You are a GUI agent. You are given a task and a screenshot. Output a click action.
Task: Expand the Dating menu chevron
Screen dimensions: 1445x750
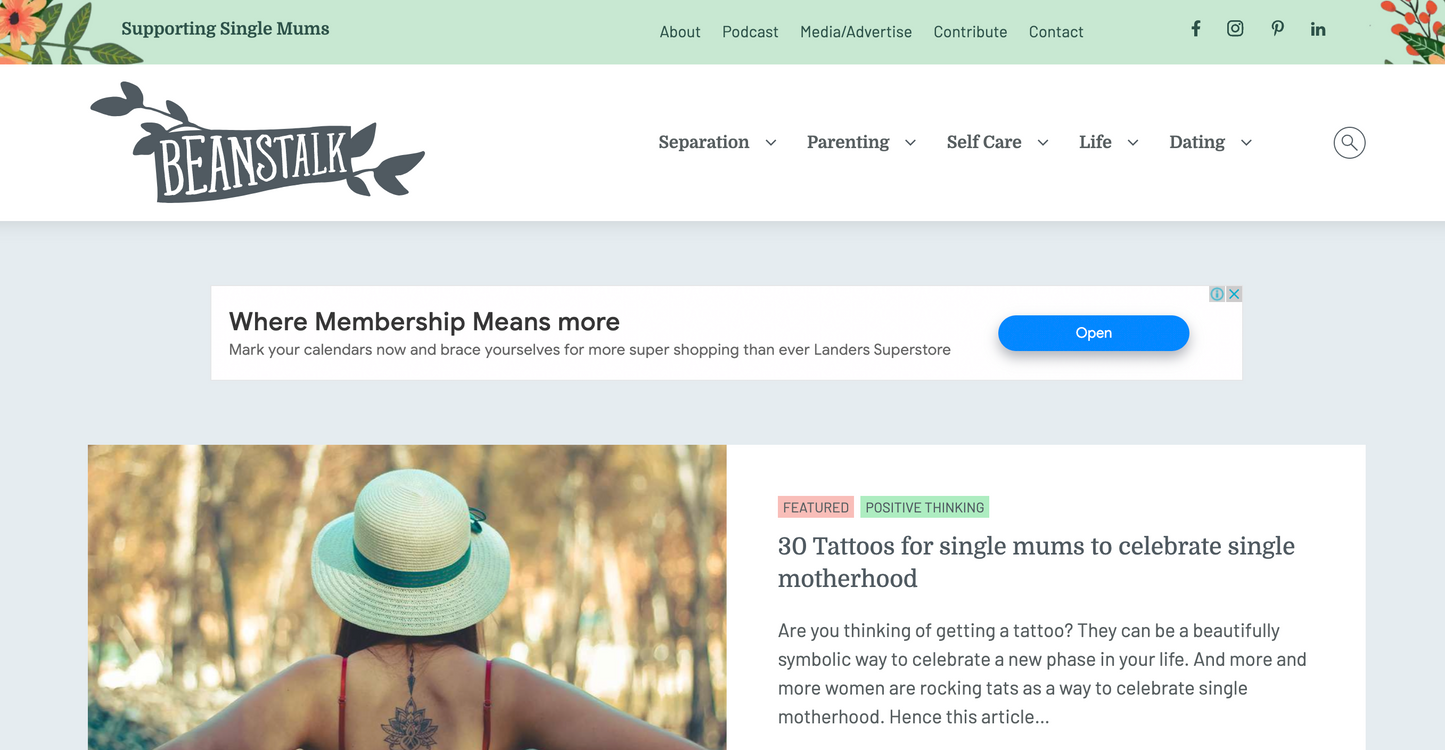point(1246,143)
